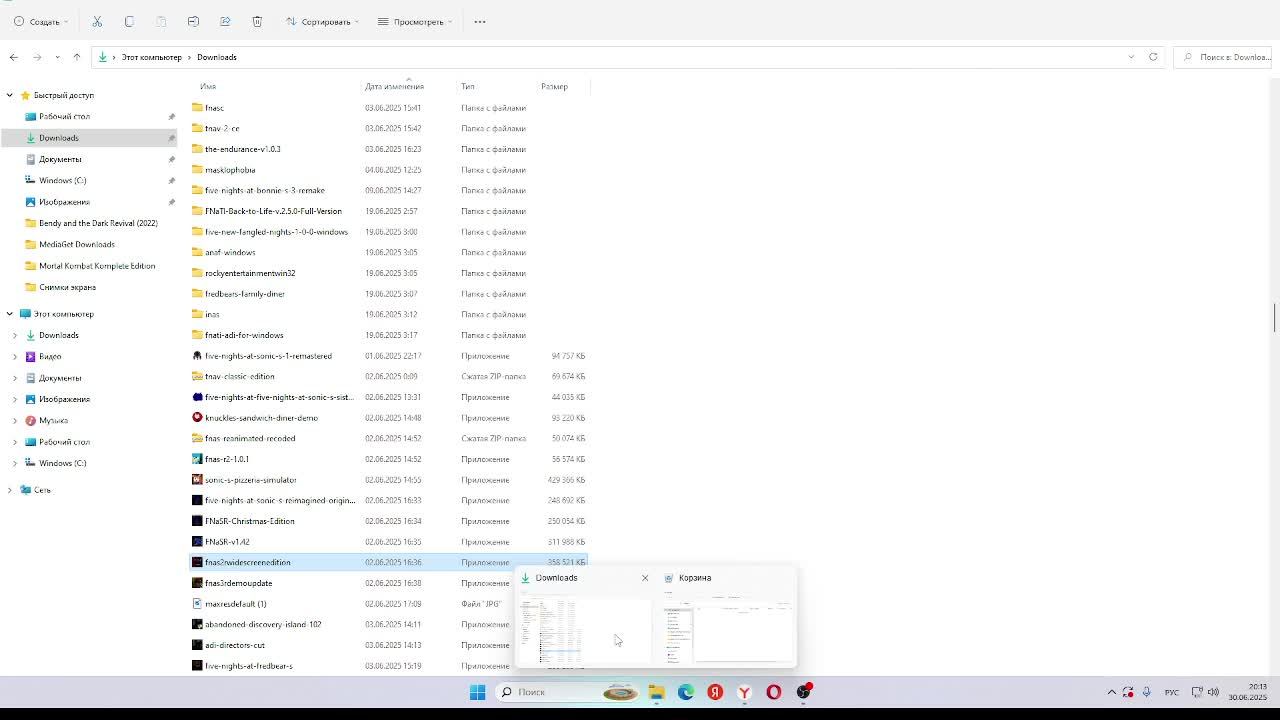
Task: Click the Downloads search input field
Action: [1225, 57]
